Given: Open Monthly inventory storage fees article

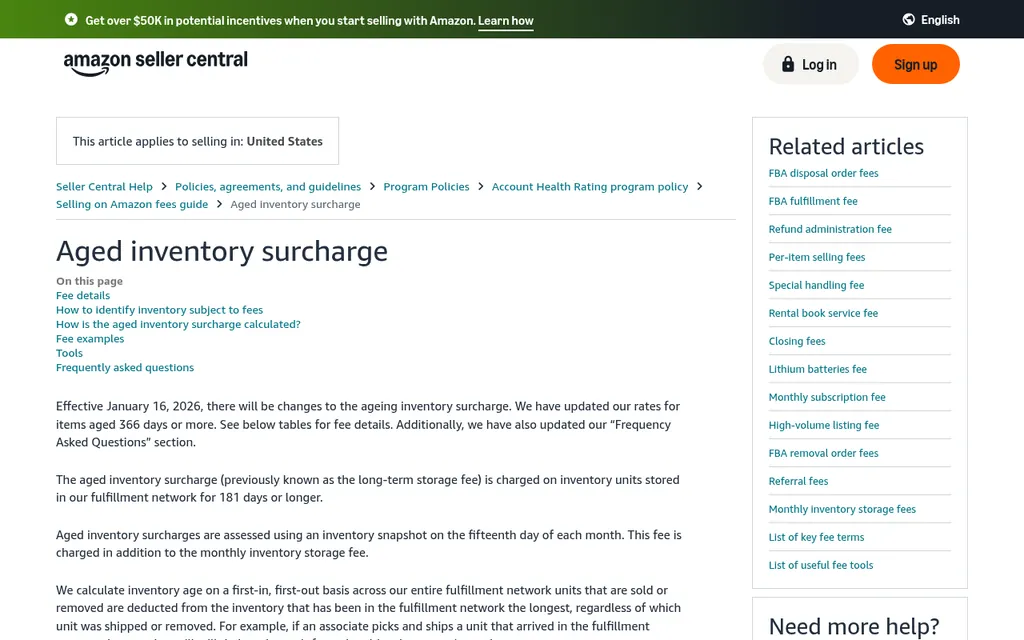Looking at the screenshot, I should click(x=842, y=509).
